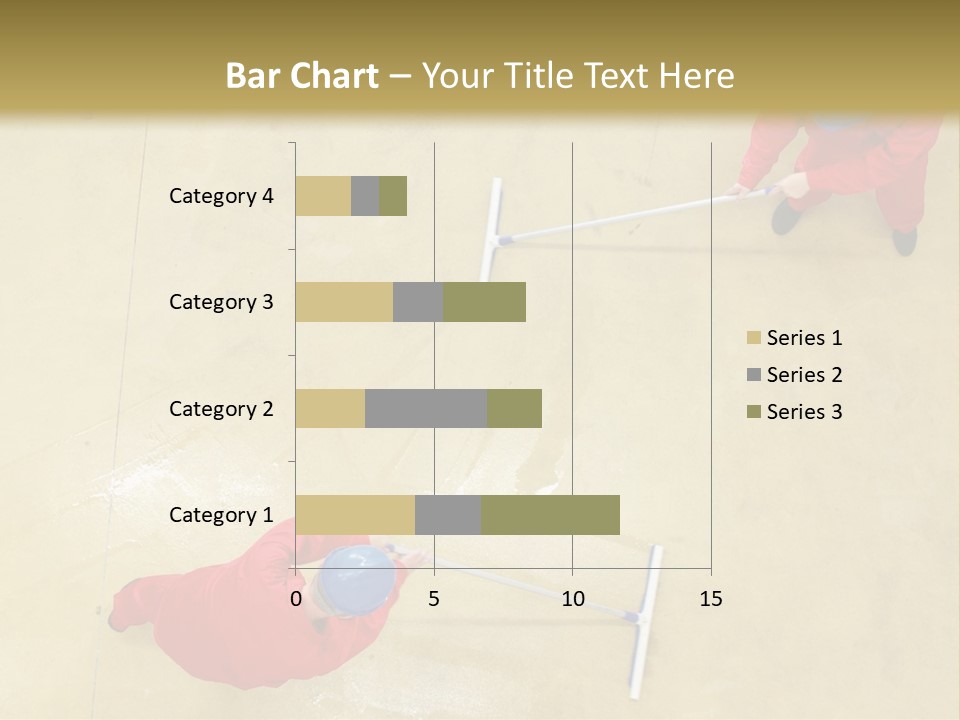Click the 10 value on horizontal axis
960x720 pixels.
[x=572, y=599]
